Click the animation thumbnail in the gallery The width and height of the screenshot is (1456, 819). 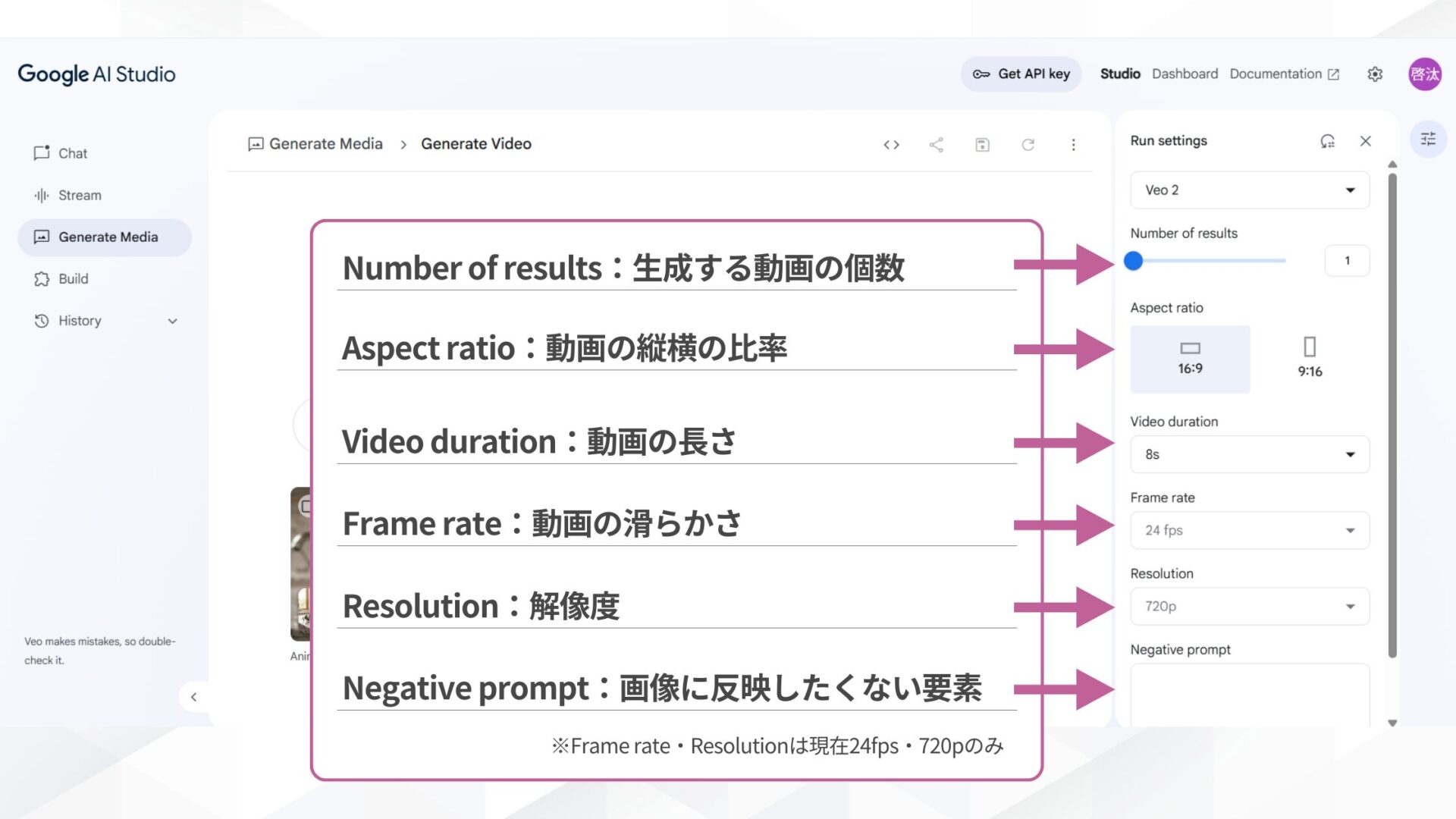[x=300, y=564]
